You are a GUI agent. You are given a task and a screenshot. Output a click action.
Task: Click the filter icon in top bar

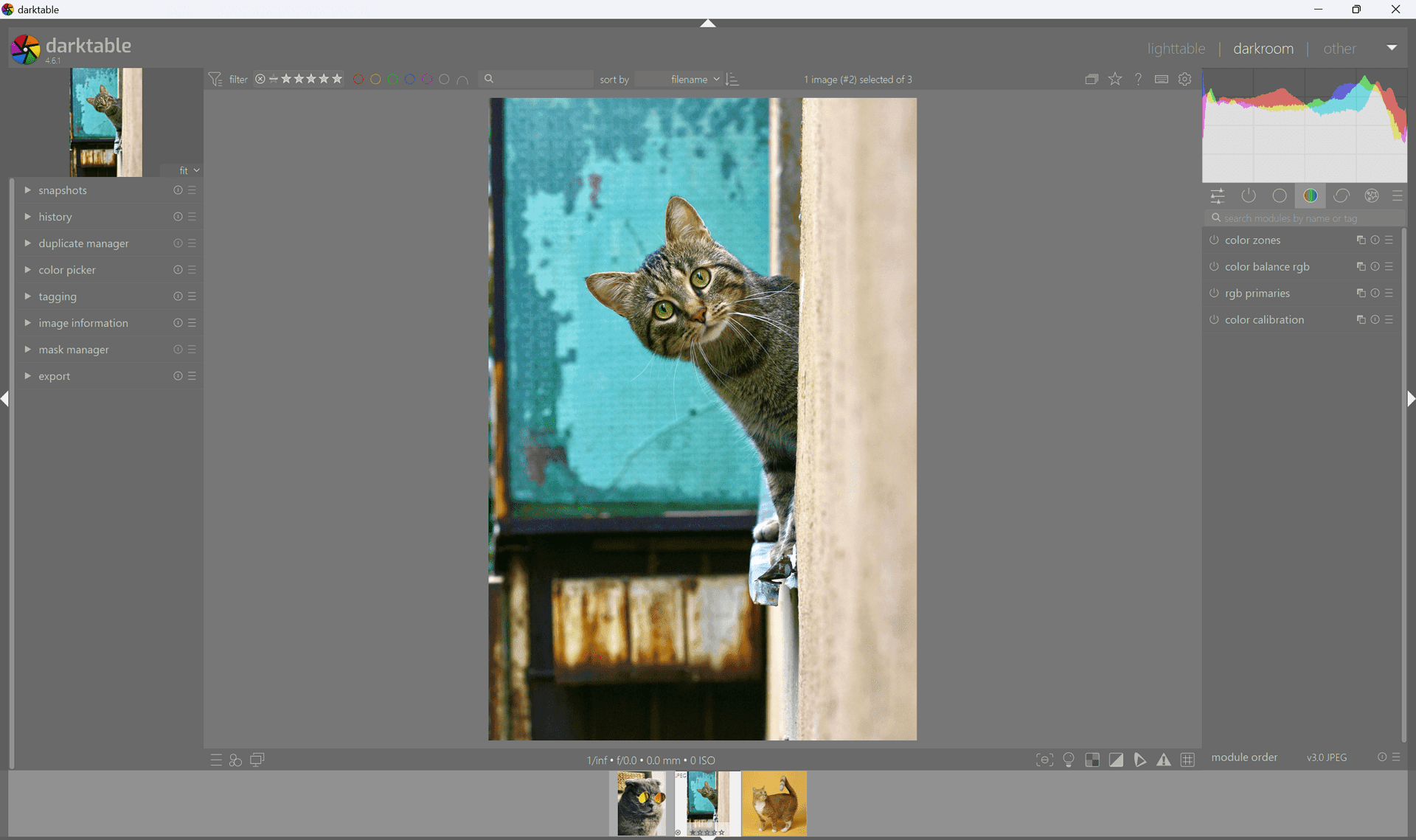(215, 79)
